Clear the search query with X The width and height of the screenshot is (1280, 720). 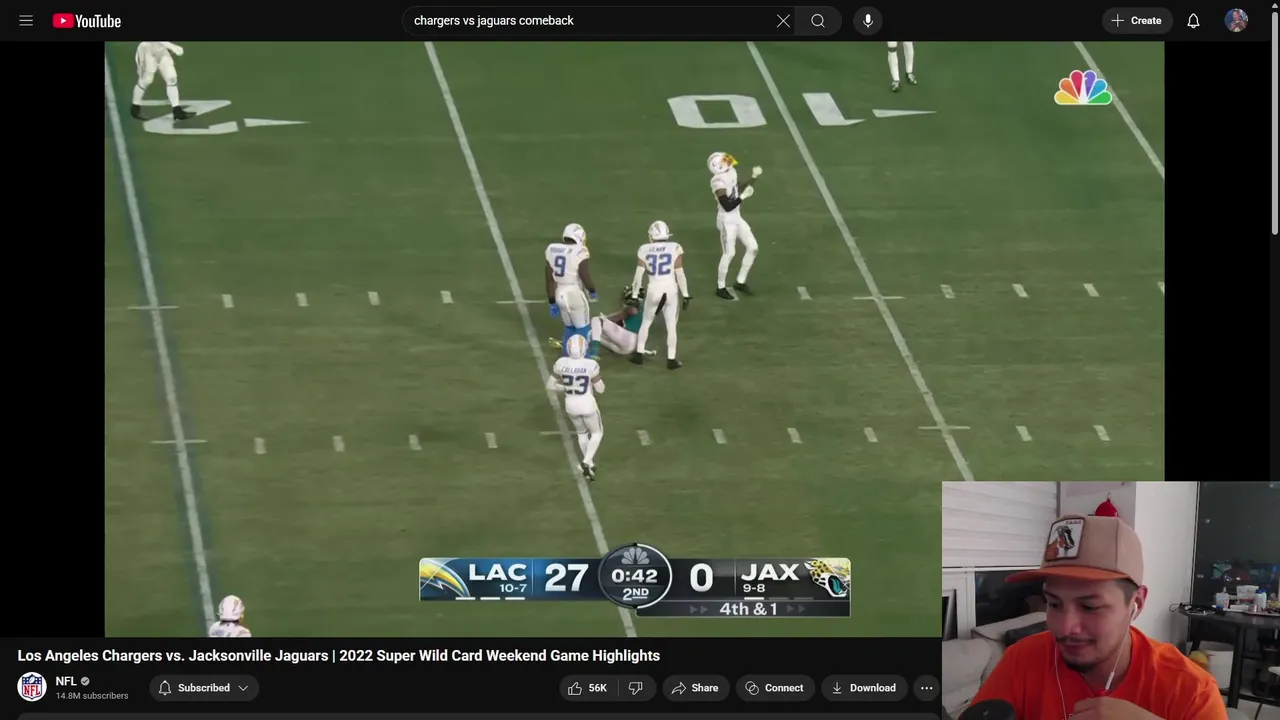click(783, 20)
